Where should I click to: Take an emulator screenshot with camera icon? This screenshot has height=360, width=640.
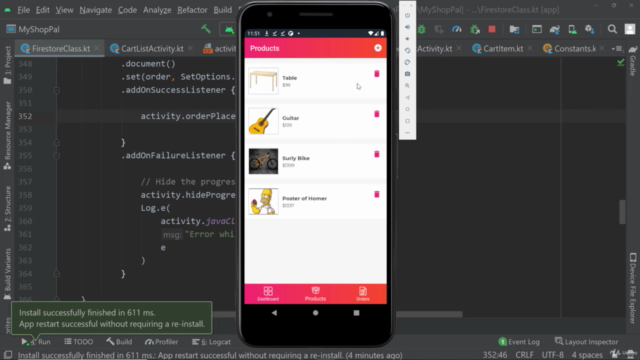point(407,74)
